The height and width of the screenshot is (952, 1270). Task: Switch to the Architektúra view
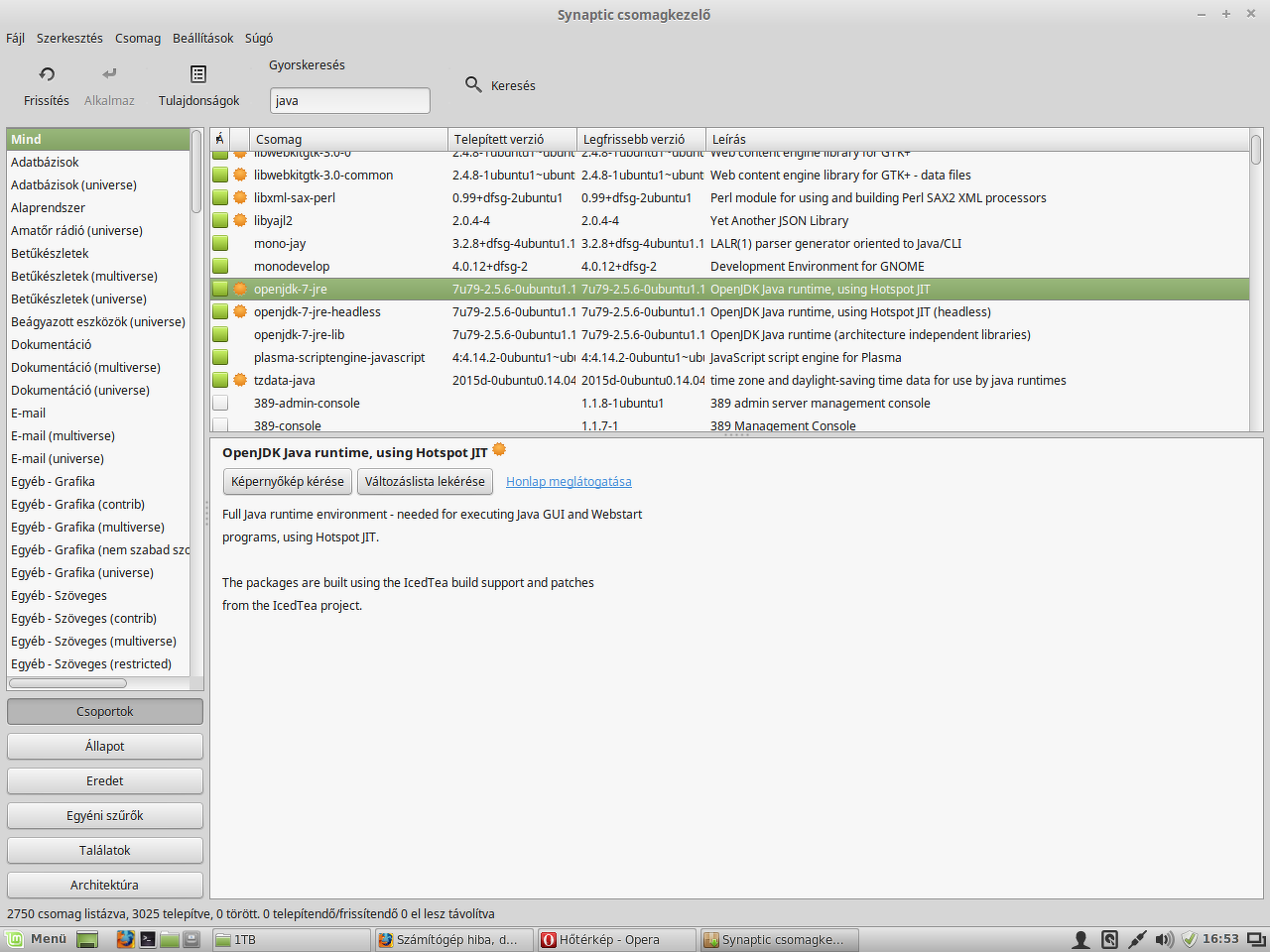click(105, 885)
